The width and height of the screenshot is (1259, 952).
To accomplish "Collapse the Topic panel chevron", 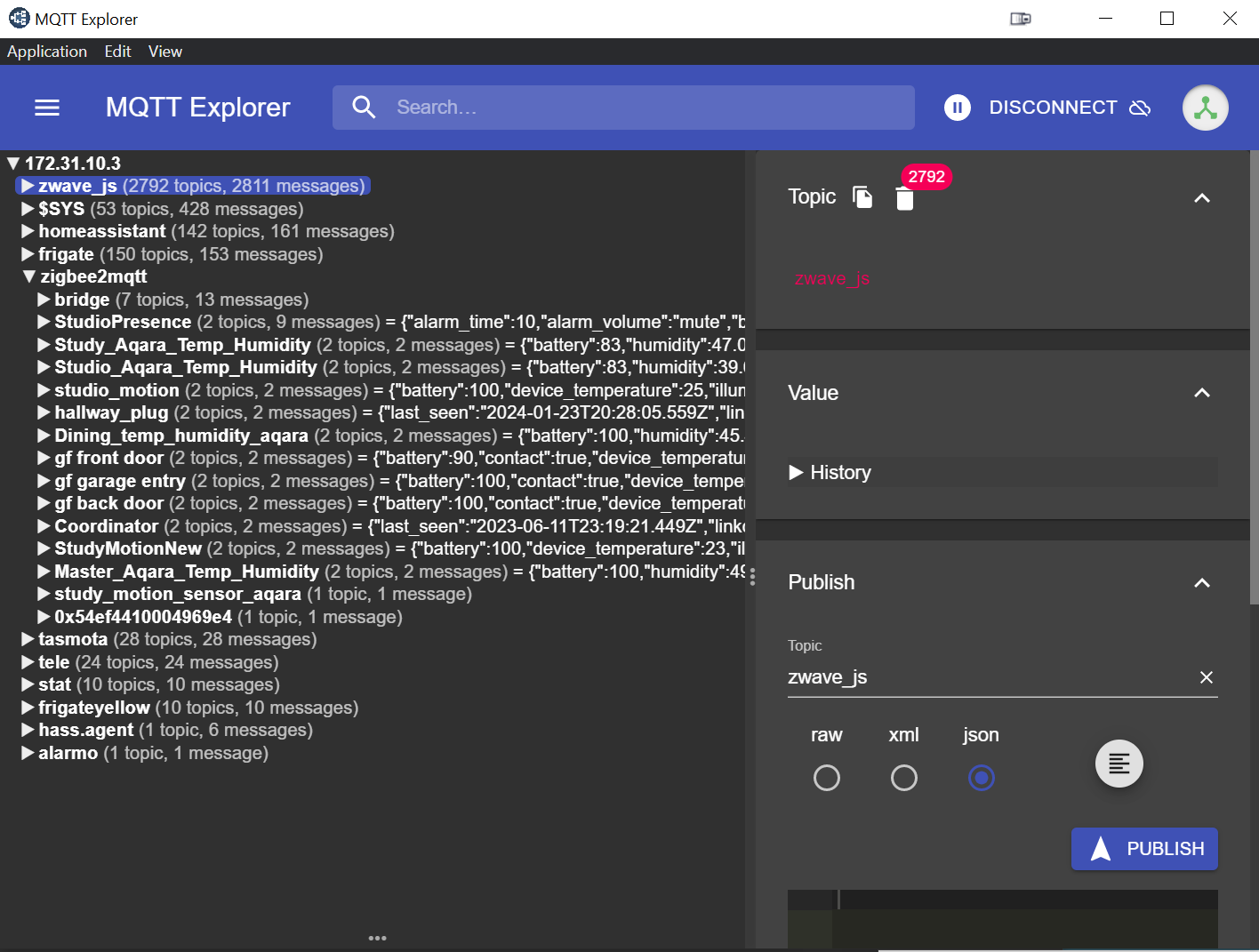I will 1202,198.
